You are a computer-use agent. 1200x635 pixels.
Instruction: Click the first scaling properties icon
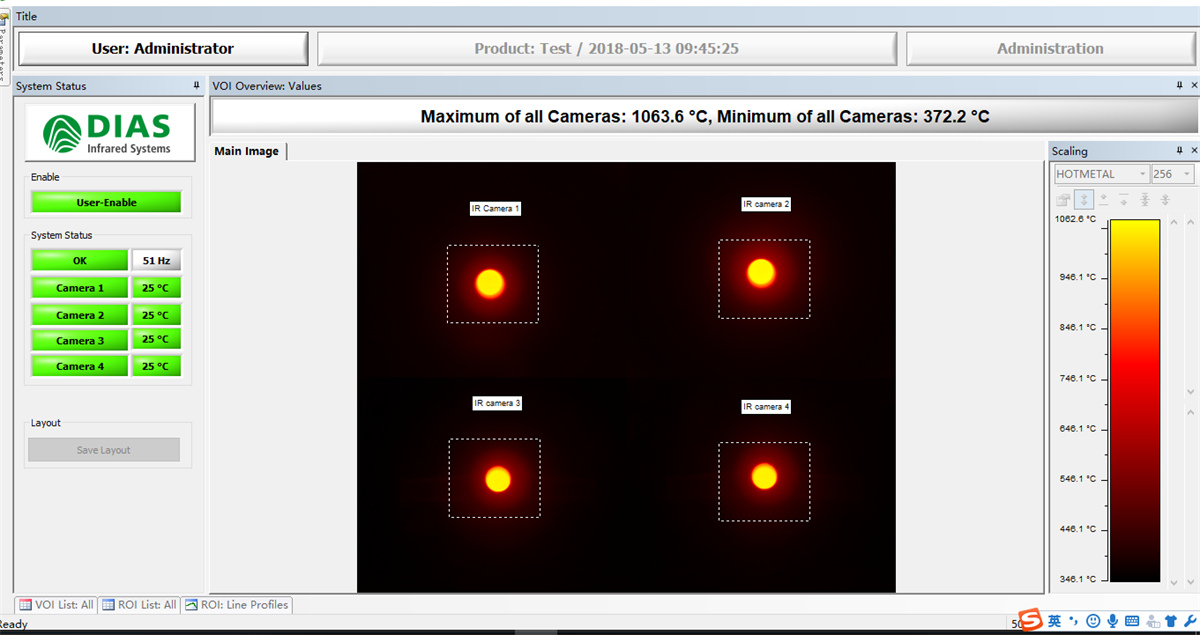(x=1064, y=200)
